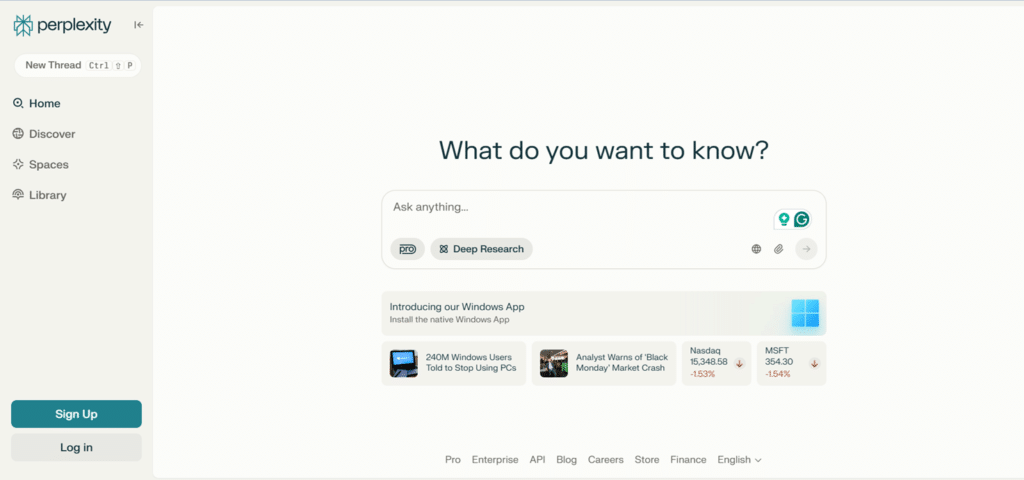Start a New Thread
1024x480 pixels.
[76, 65]
